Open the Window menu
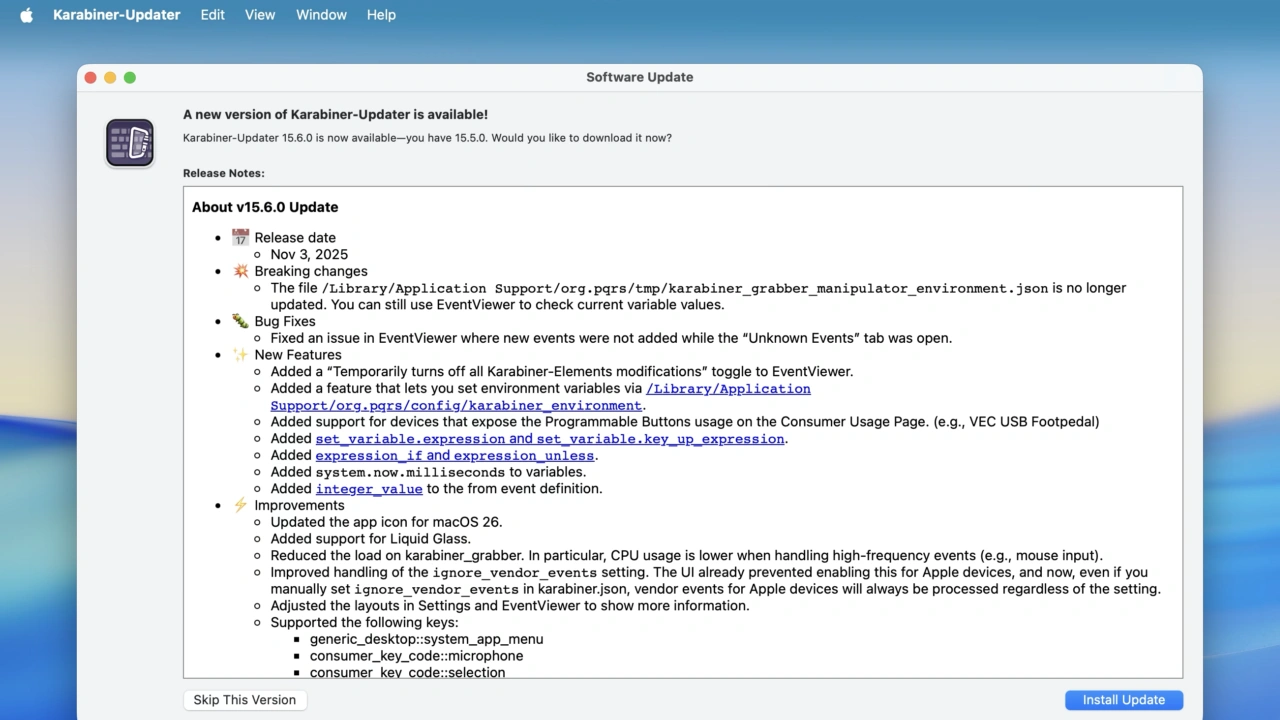Screen dimensions: 1280x720 (321, 15)
